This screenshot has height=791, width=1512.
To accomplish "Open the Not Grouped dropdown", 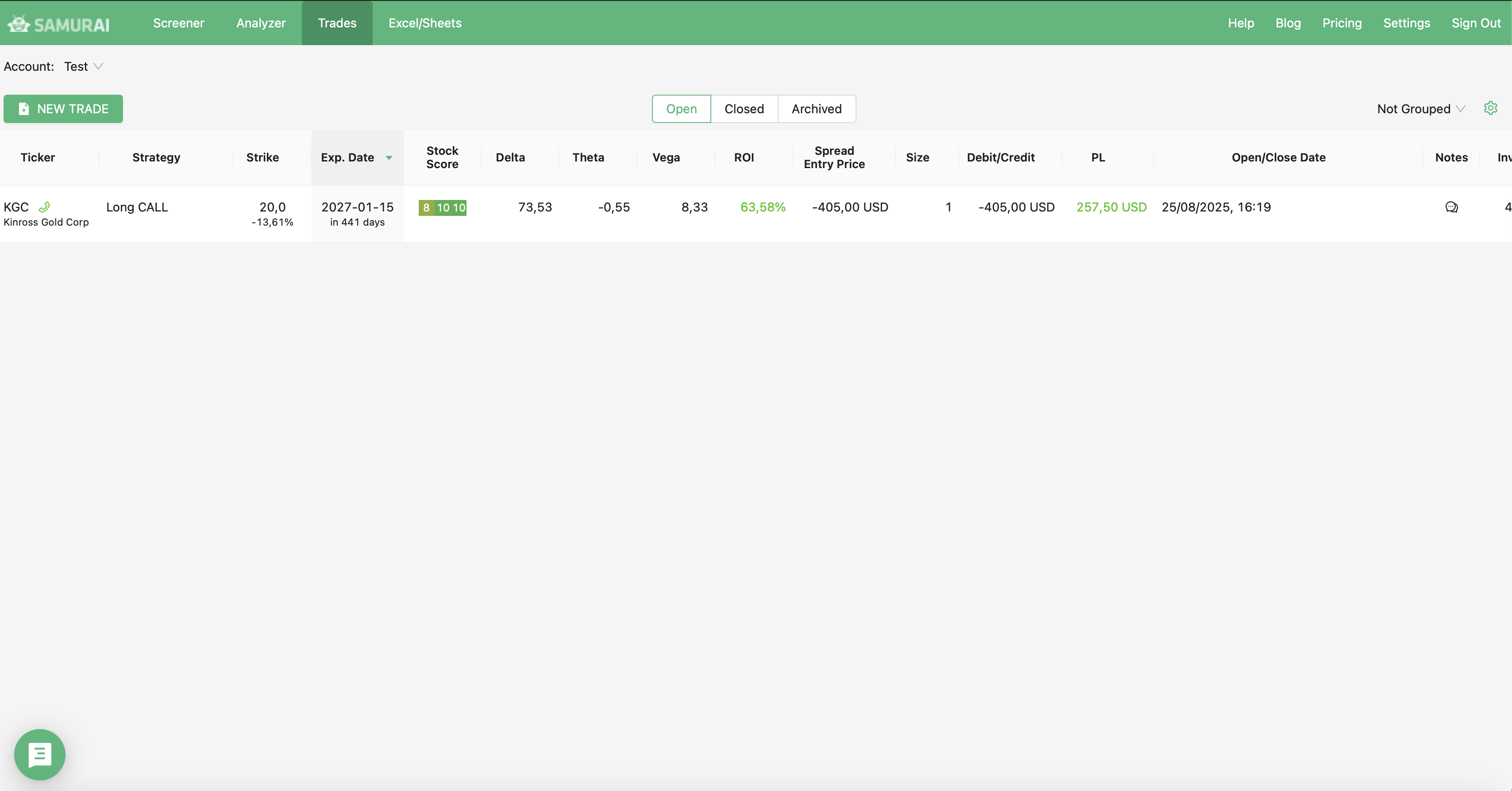I will (x=1420, y=109).
